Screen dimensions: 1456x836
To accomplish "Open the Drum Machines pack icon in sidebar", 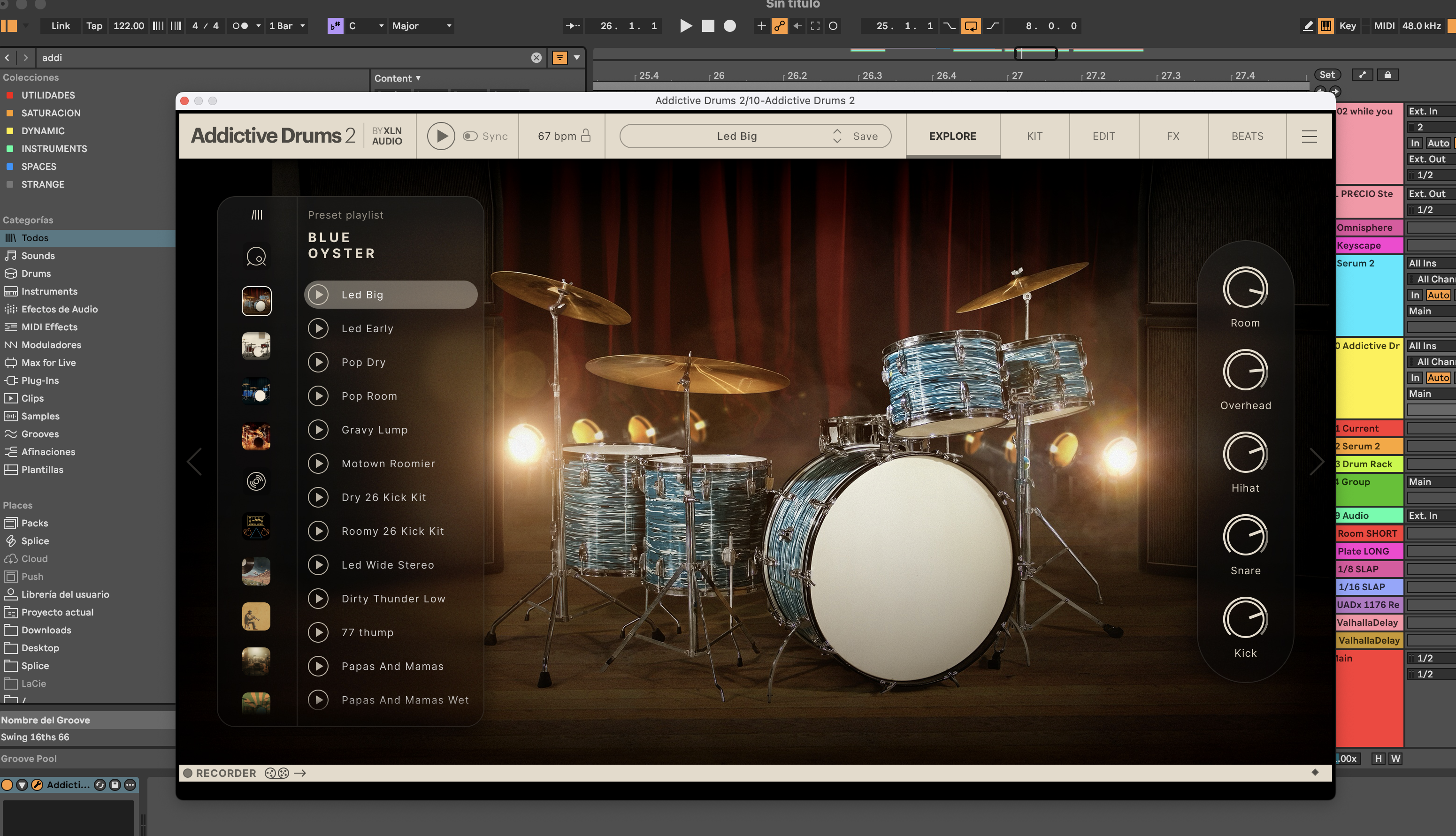I will coord(256,526).
